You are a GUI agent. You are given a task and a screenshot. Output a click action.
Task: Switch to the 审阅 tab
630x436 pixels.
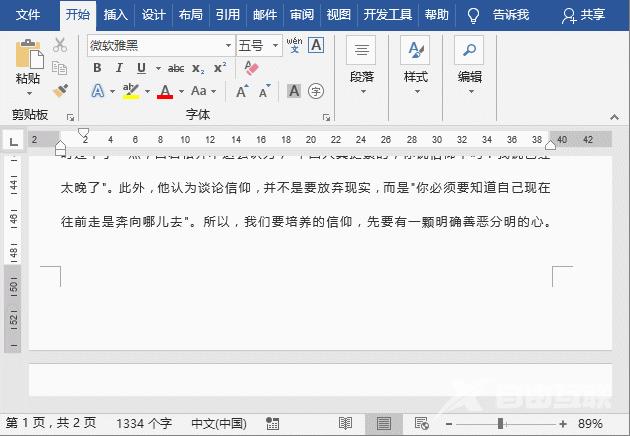[x=302, y=15]
